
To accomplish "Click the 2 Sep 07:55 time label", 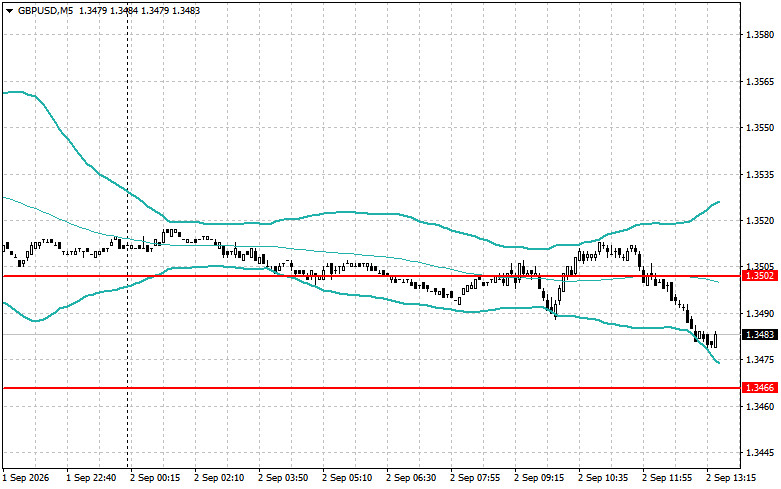I will coord(475,478).
